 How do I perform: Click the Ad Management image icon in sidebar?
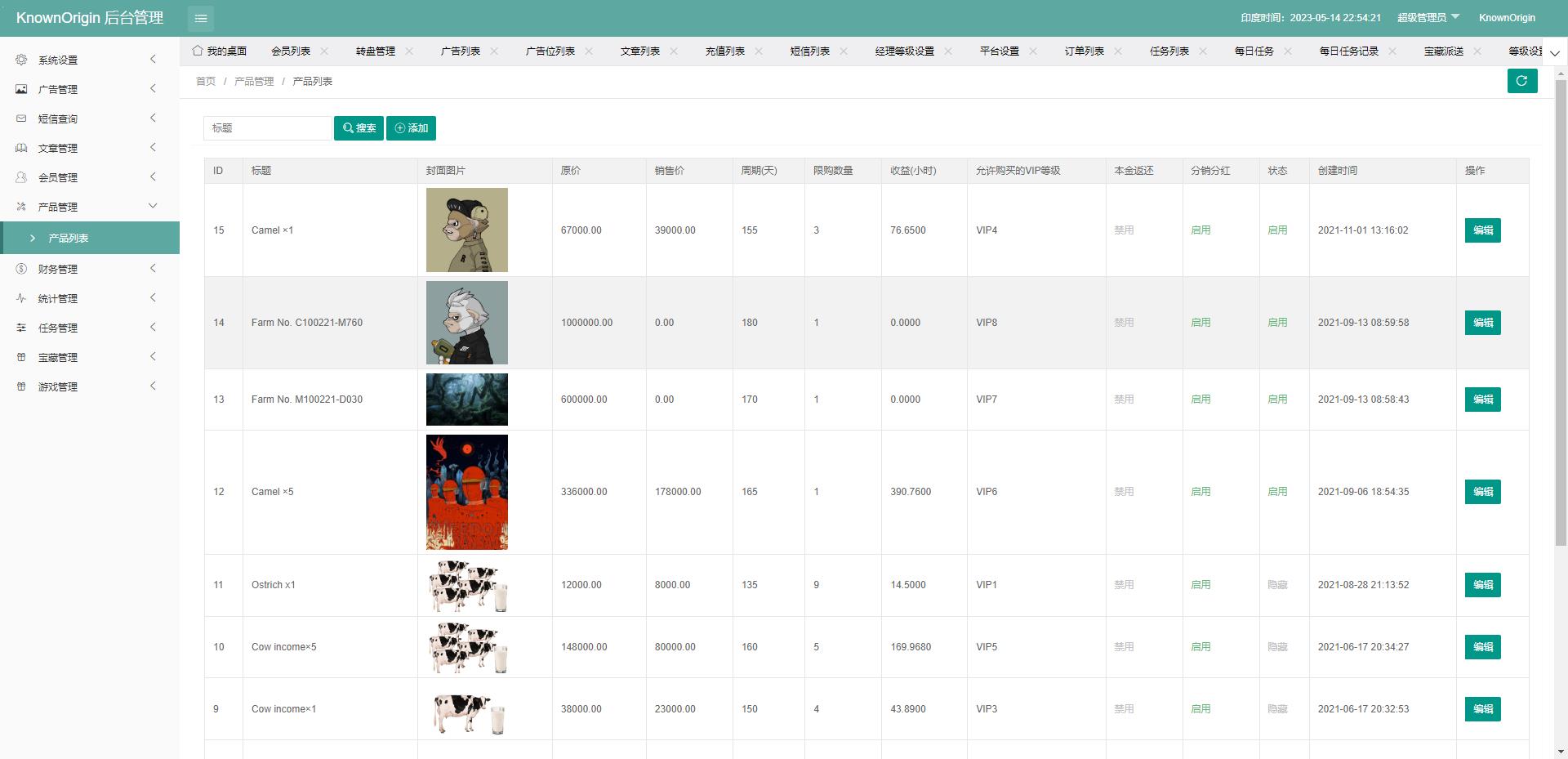pyautogui.click(x=21, y=89)
